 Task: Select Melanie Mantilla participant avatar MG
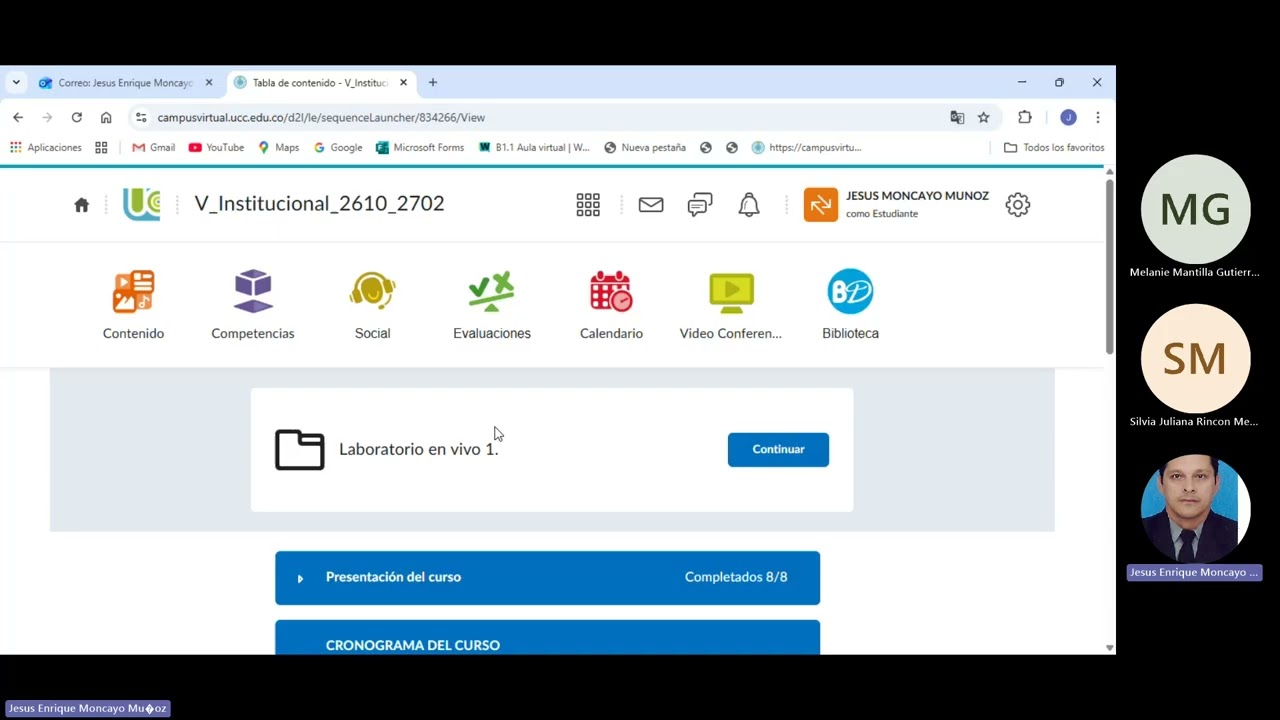(1195, 209)
